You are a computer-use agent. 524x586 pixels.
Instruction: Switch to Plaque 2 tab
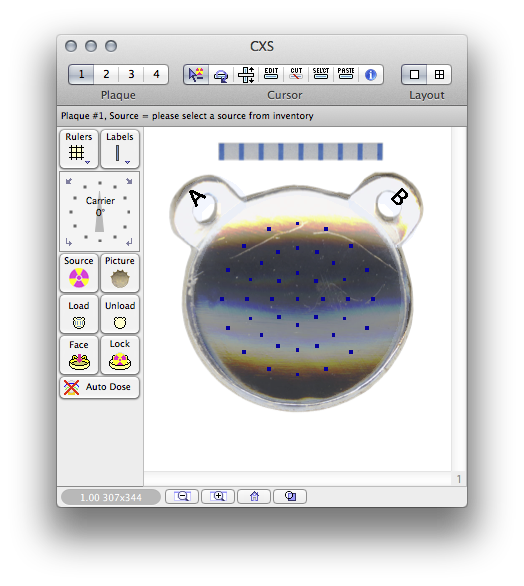[x=106, y=74]
